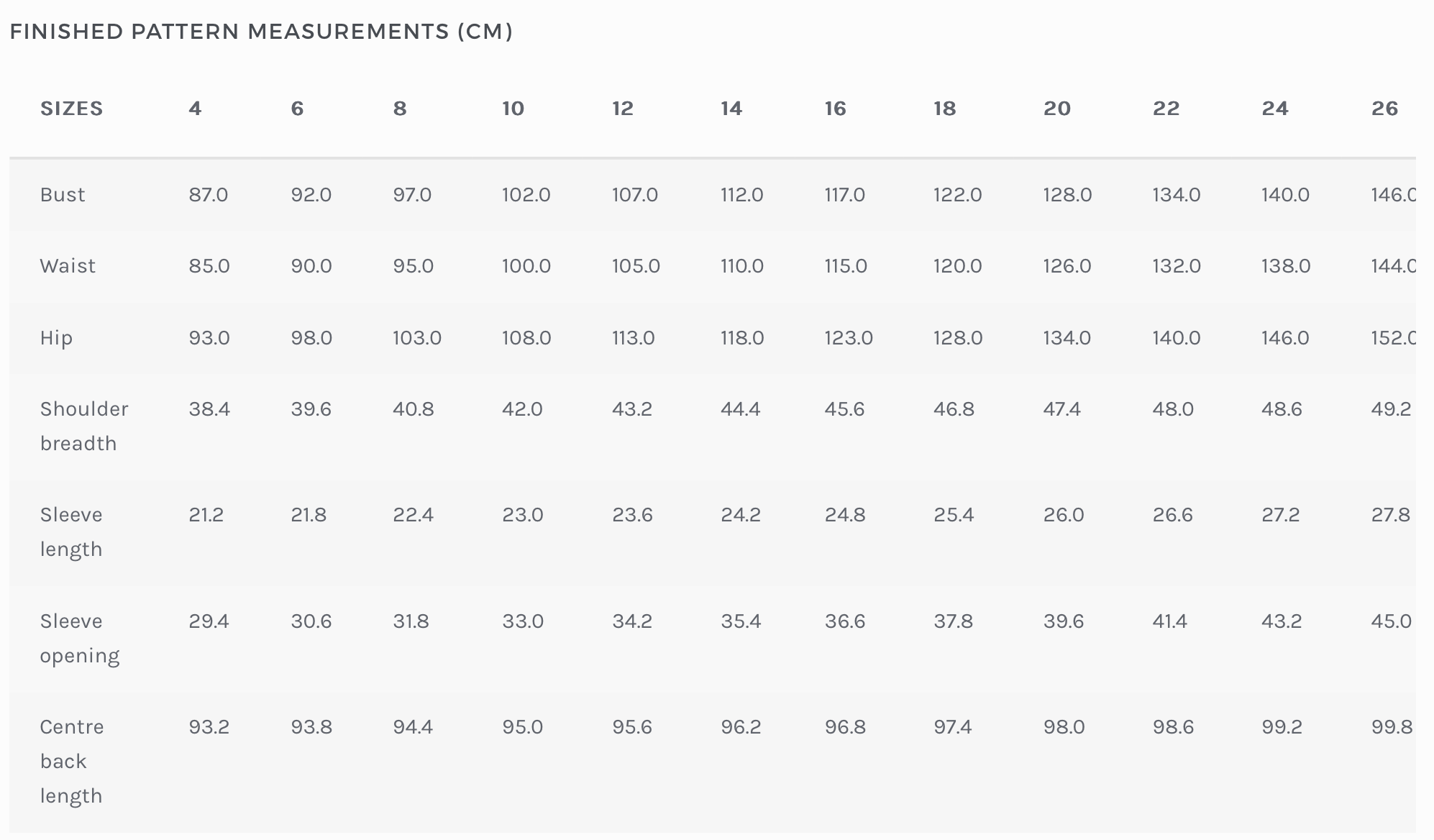Select the Hip row label

[x=56, y=338]
